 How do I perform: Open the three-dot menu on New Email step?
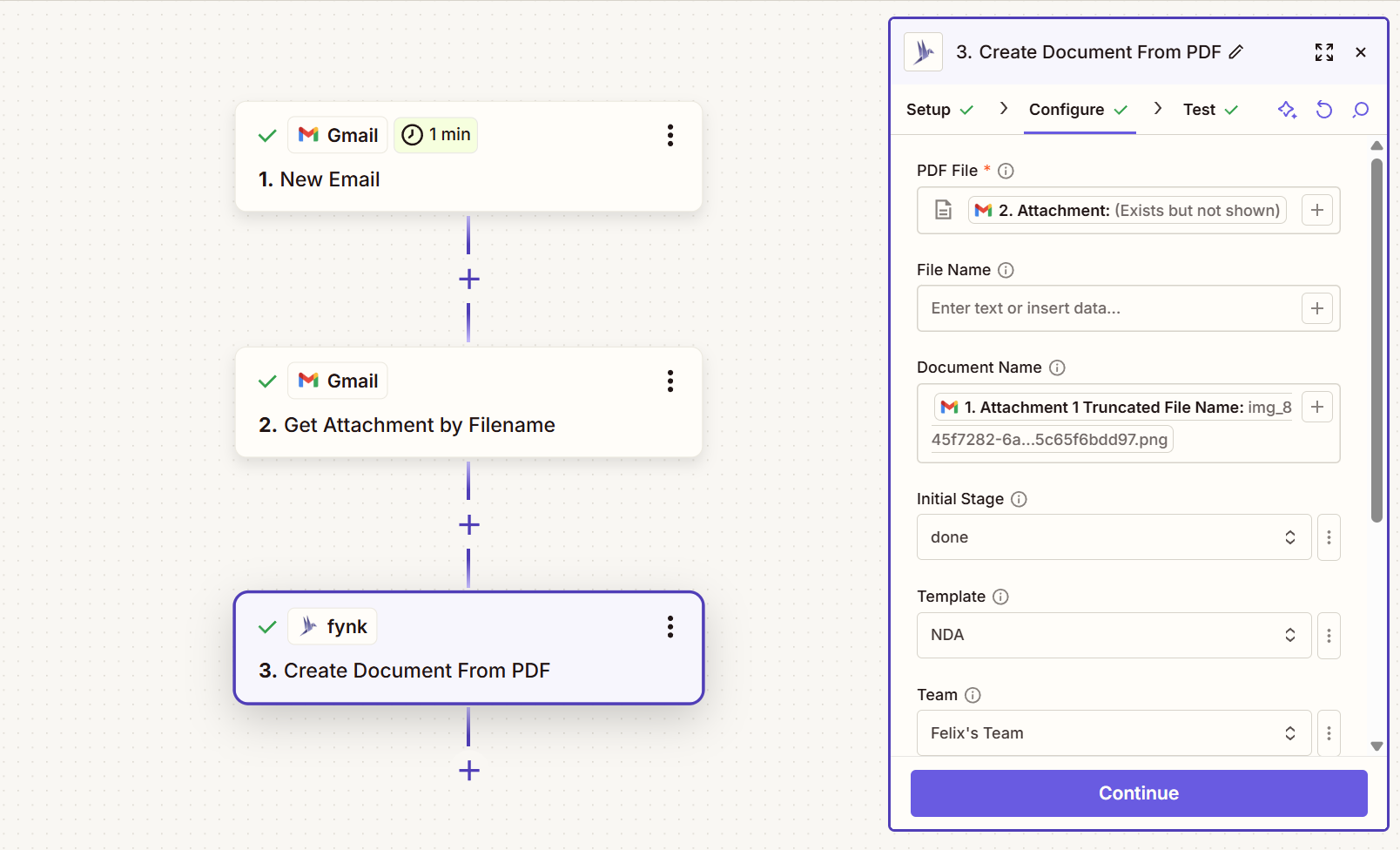[670, 135]
